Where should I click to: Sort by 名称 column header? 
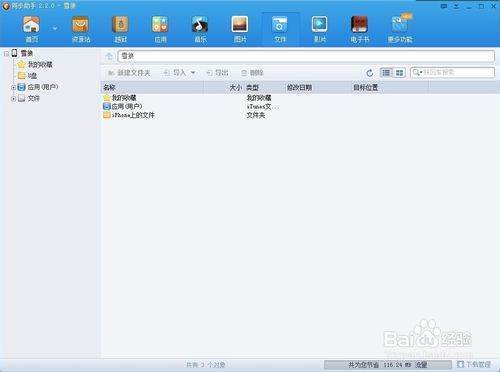point(152,87)
